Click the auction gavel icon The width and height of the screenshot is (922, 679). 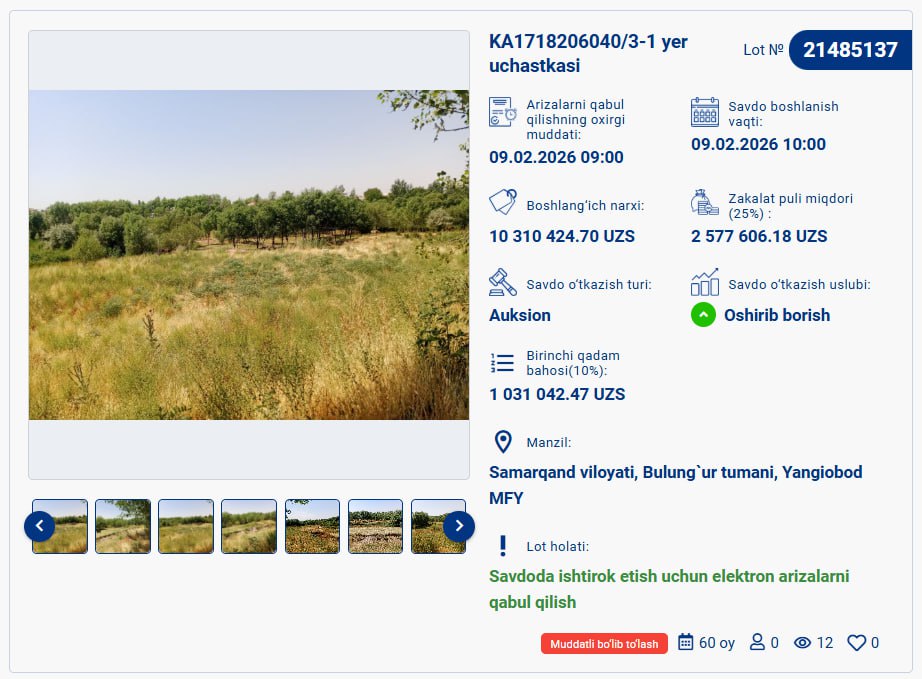[503, 282]
